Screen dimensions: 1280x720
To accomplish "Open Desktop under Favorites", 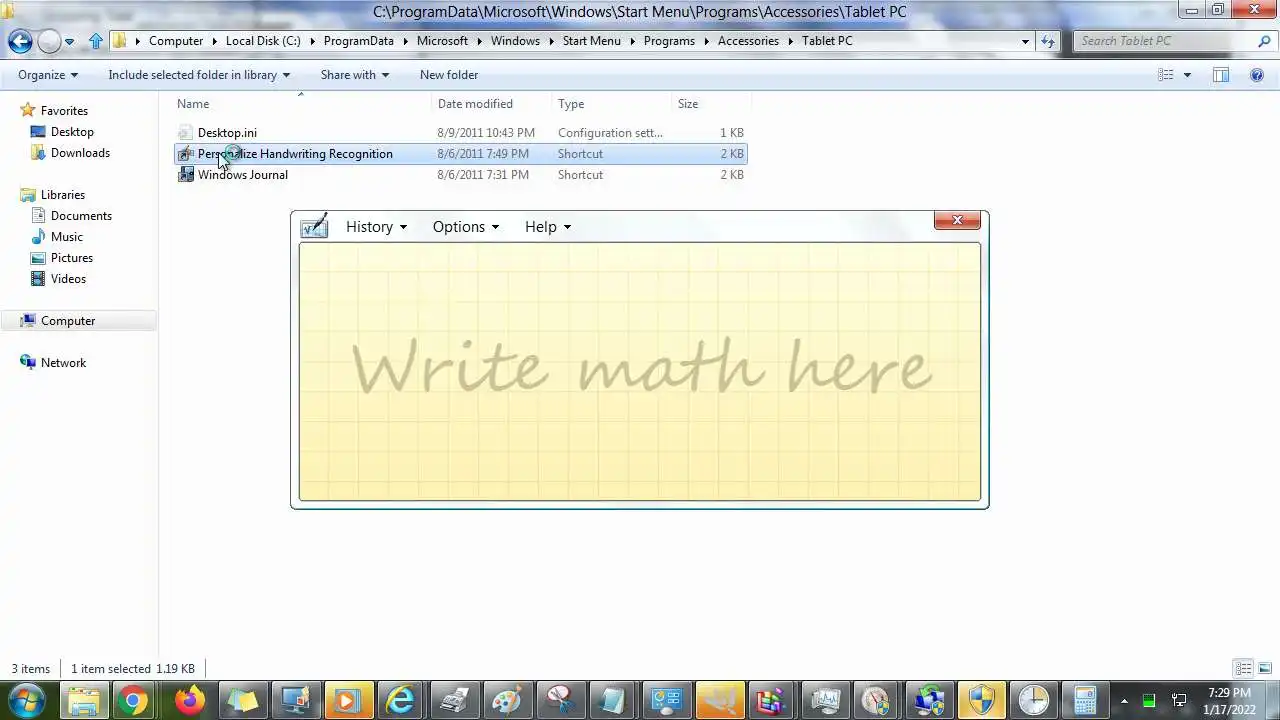I will pyautogui.click(x=72, y=132).
